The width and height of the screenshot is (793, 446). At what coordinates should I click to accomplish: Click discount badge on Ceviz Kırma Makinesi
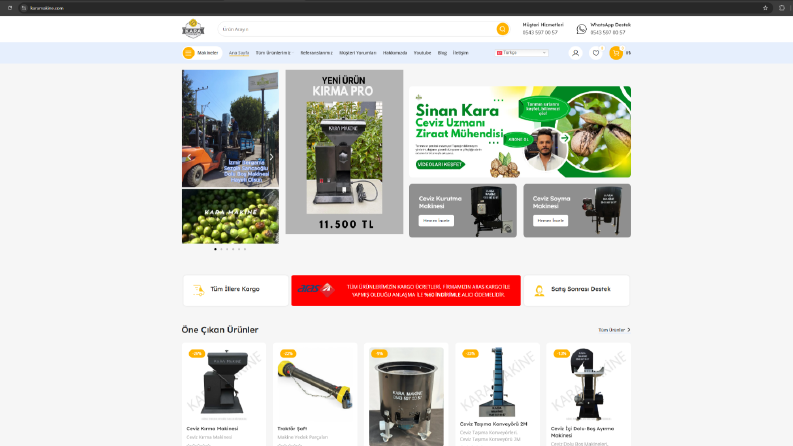tap(196, 353)
